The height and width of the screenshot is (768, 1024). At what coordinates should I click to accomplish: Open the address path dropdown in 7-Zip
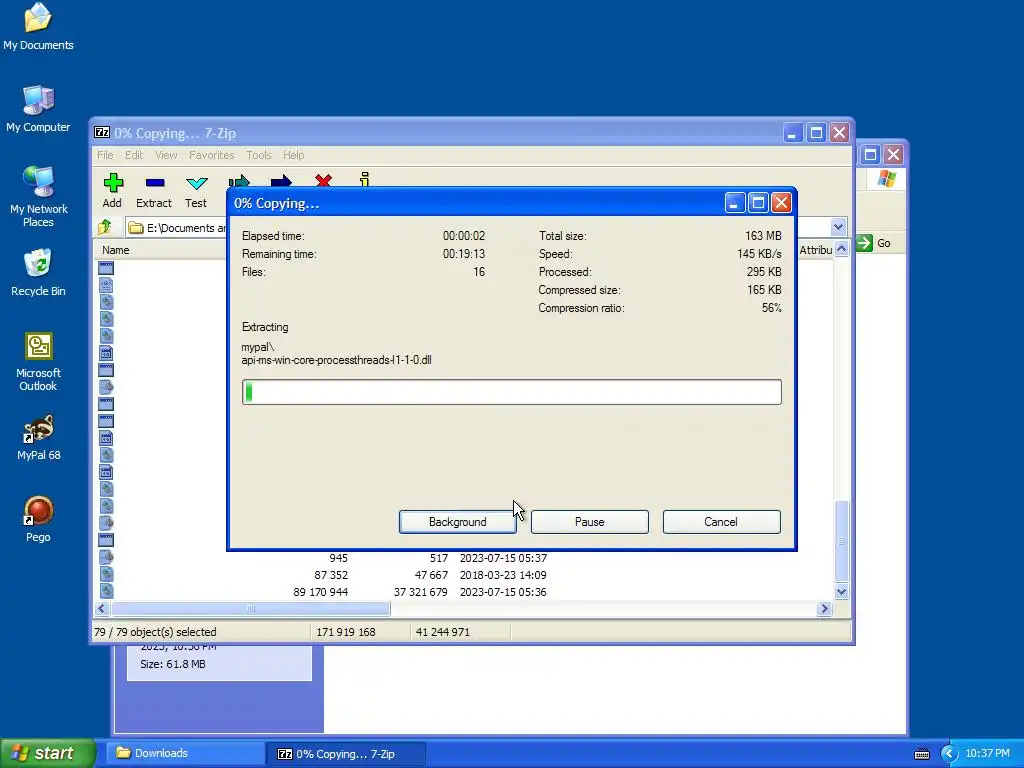point(839,227)
